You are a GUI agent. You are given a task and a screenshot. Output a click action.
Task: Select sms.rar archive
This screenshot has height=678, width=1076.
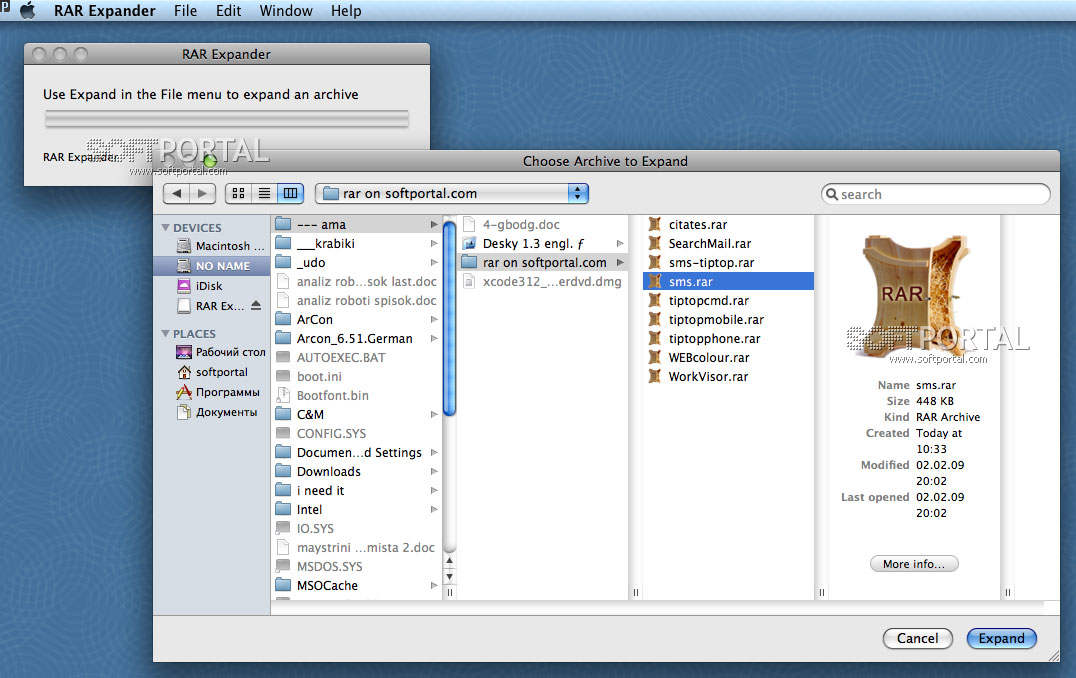[728, 281]
